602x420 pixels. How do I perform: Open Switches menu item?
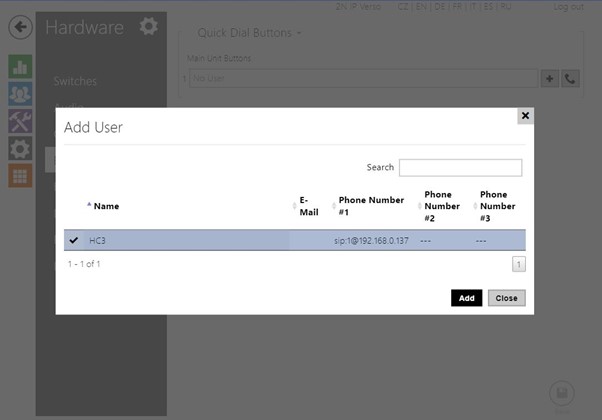pos(75,81)
